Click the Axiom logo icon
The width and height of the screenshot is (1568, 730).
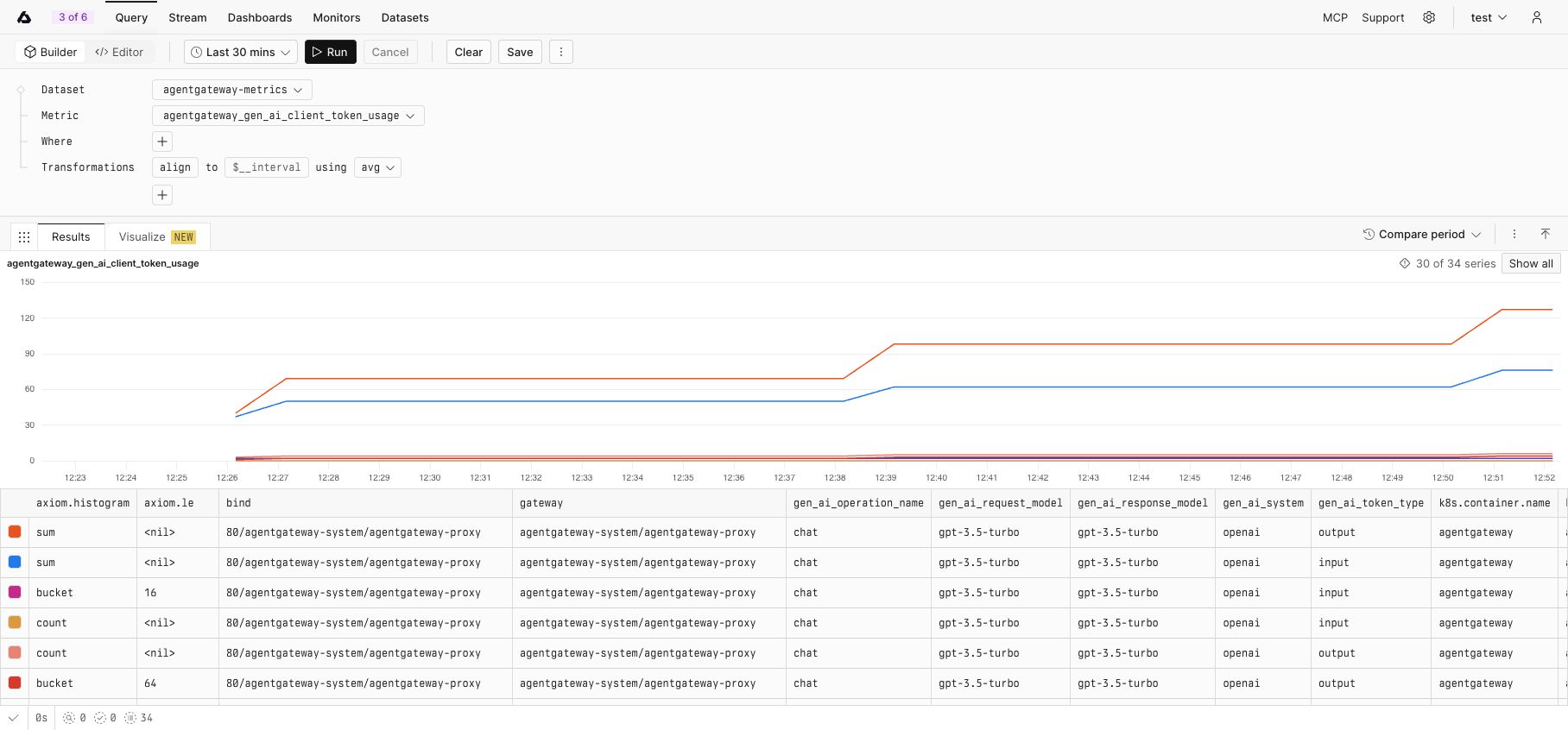tap(24, 17)
